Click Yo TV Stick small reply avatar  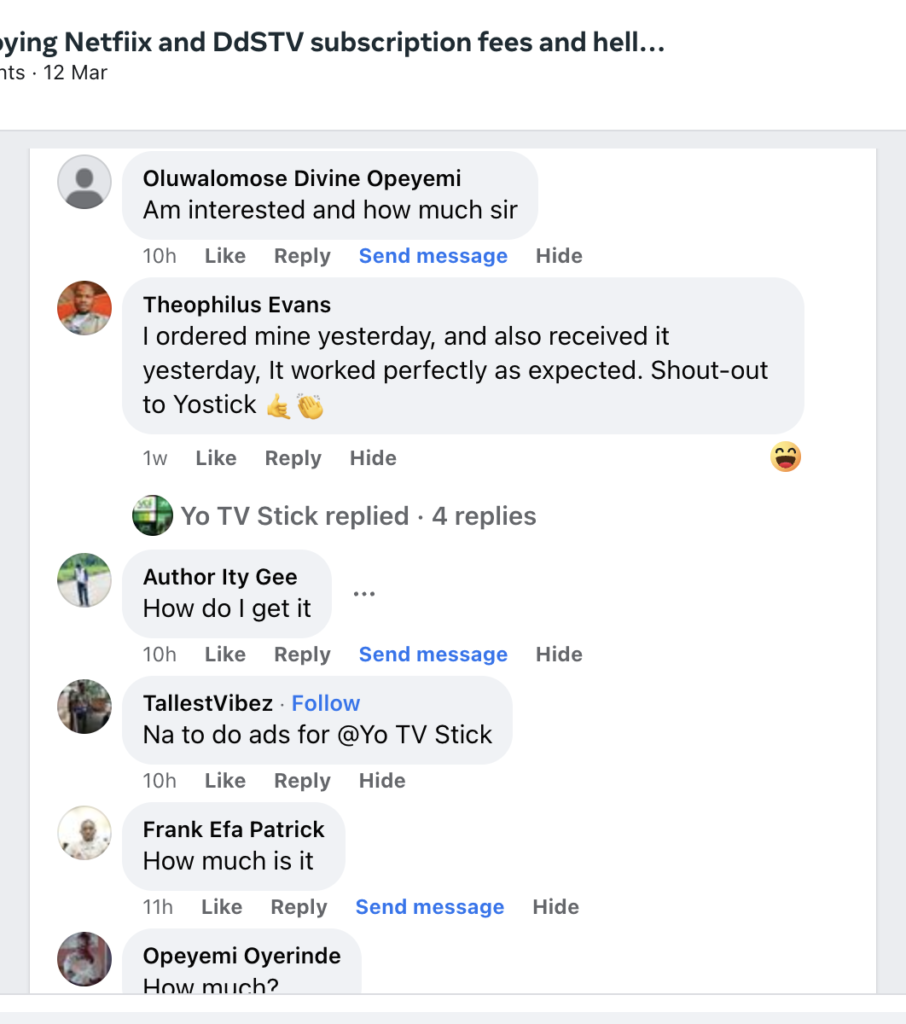(x=152, y=516)
